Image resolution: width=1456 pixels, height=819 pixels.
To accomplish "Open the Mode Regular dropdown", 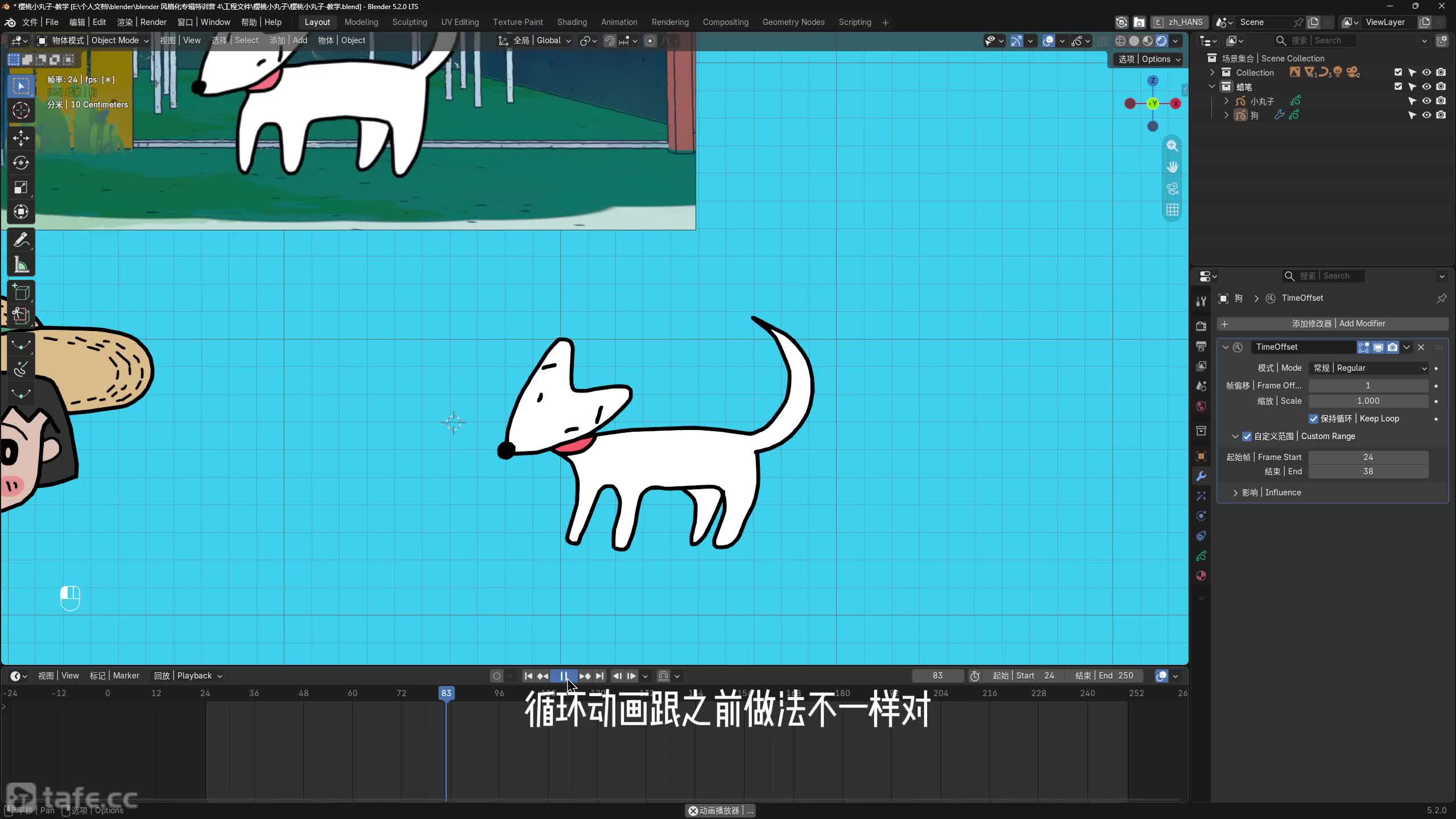I will (1368, 368).
